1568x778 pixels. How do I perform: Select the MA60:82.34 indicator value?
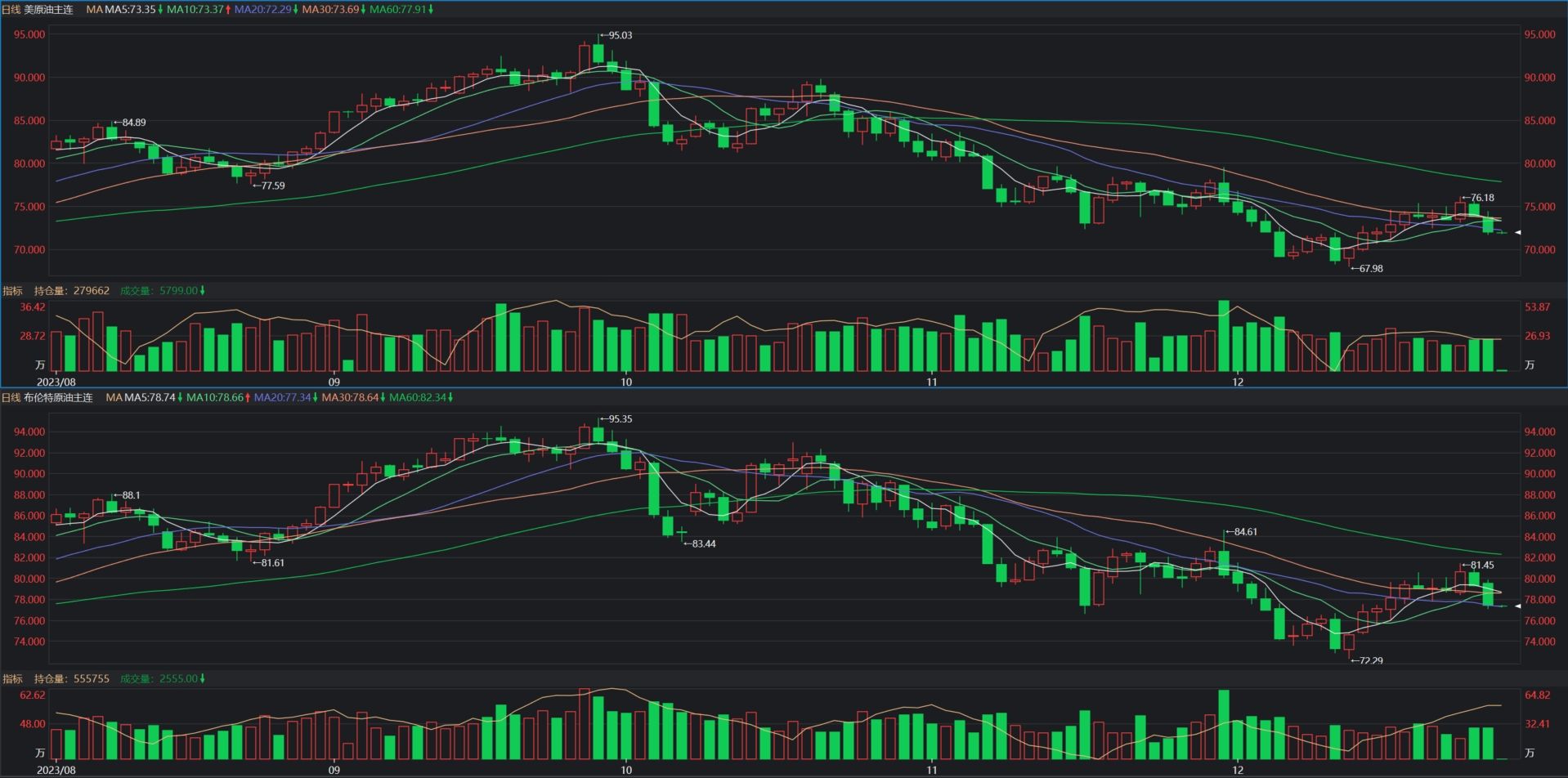(x=418, y=398)
